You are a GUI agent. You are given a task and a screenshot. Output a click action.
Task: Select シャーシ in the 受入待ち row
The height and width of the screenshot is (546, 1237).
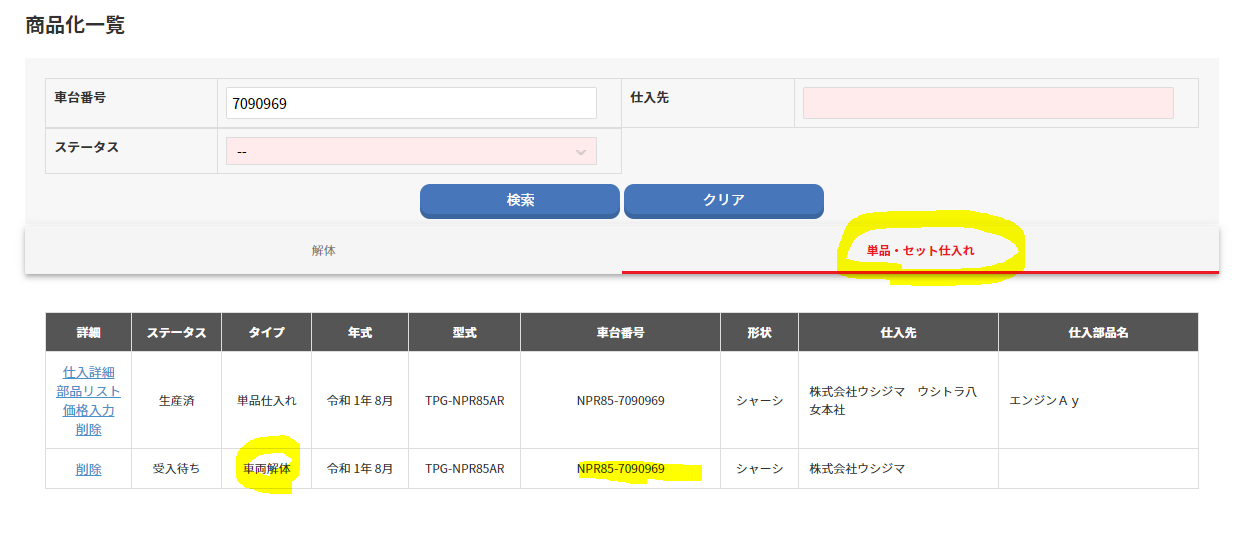pyautogui.click(x=759, y=468)
